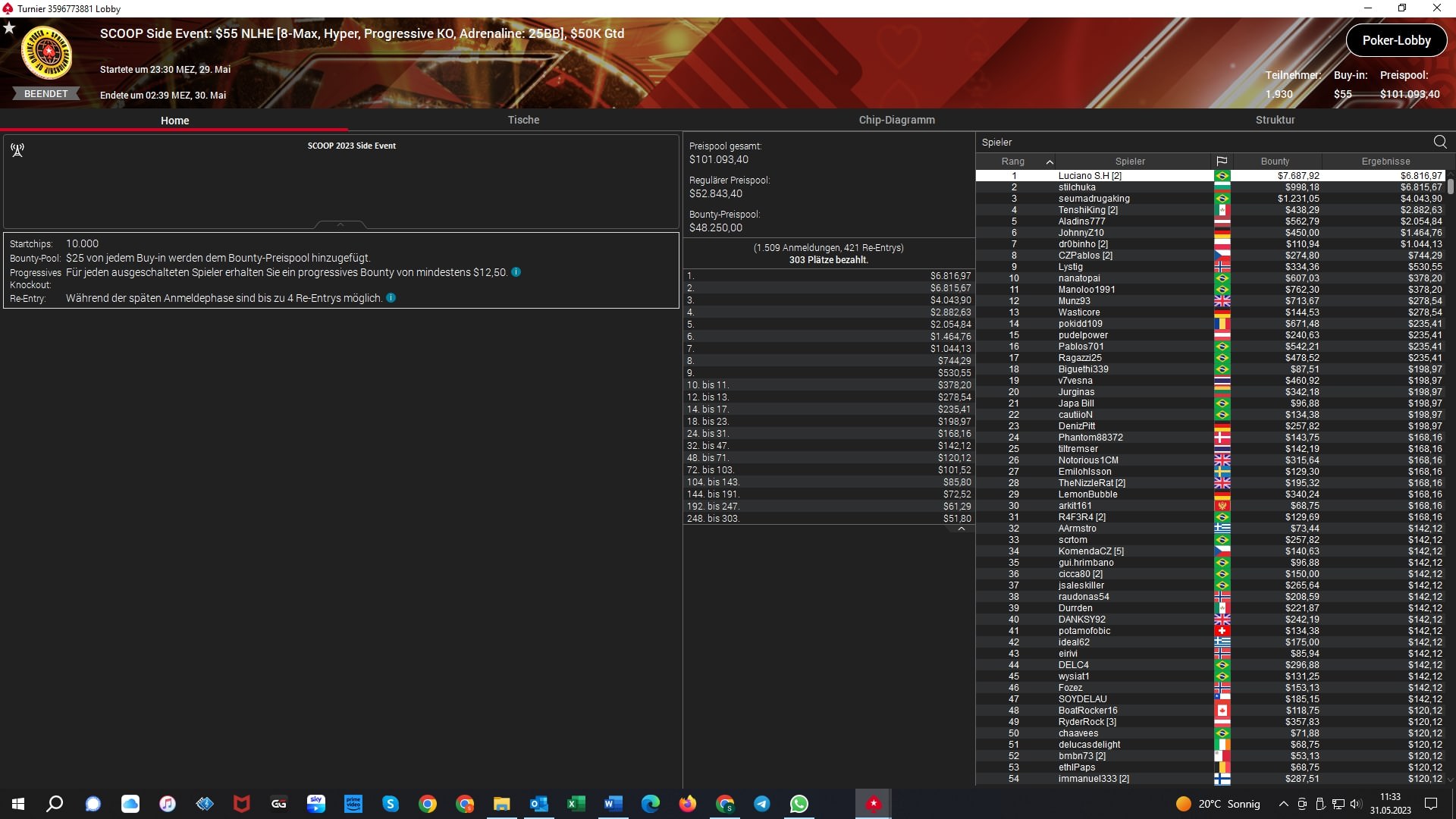Image resolution: width=1456 pixels, height=819 pixels.
Task: Sort by country flag column
Action: click(1222, 162)
